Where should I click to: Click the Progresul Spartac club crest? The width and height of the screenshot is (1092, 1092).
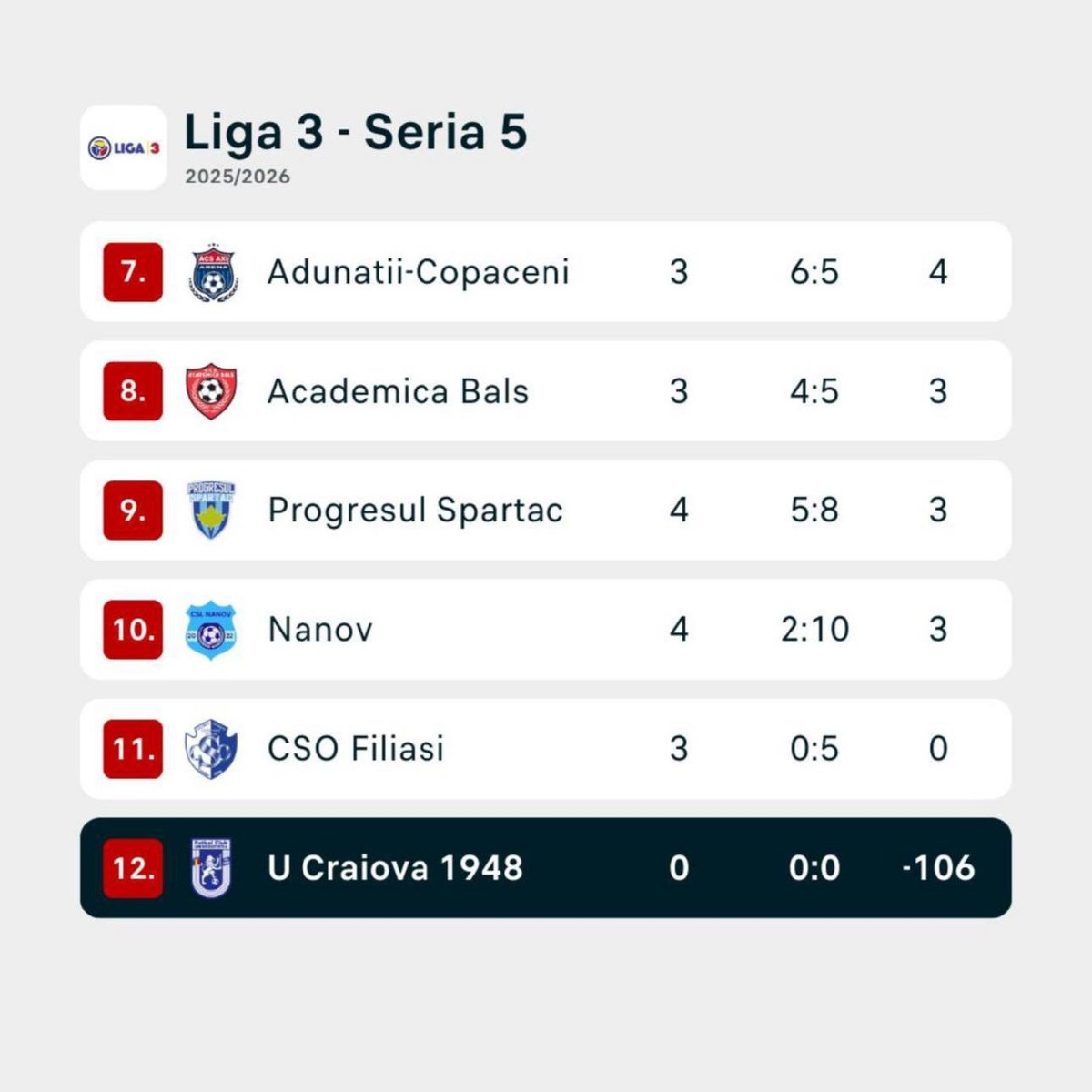211,511
